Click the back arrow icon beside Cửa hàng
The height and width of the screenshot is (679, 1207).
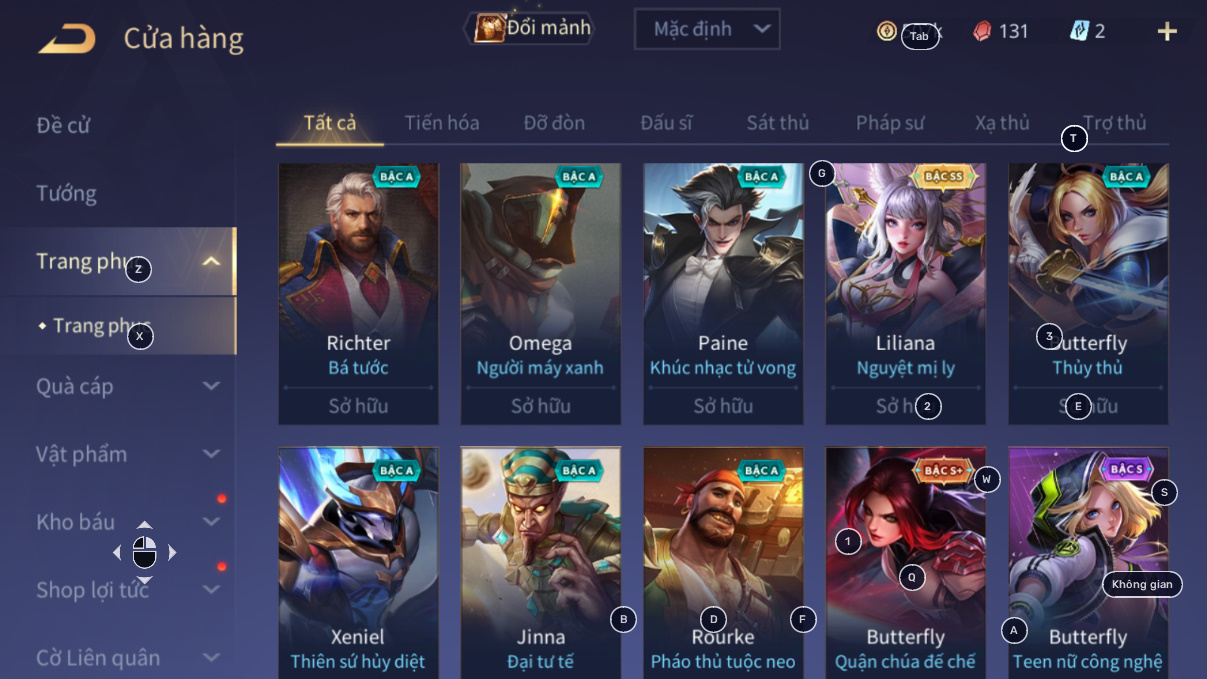coord(67,39)
